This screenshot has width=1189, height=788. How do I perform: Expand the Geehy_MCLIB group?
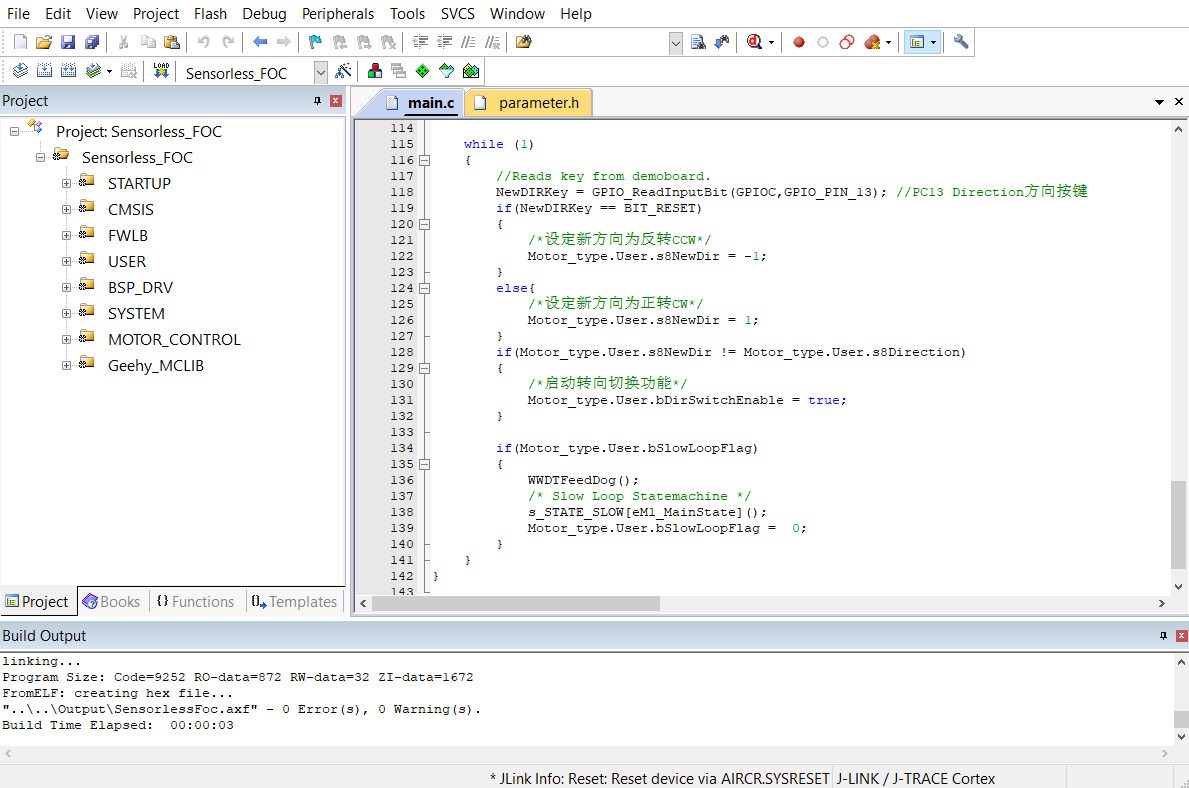pyautogui.click(x=67, y=365)
